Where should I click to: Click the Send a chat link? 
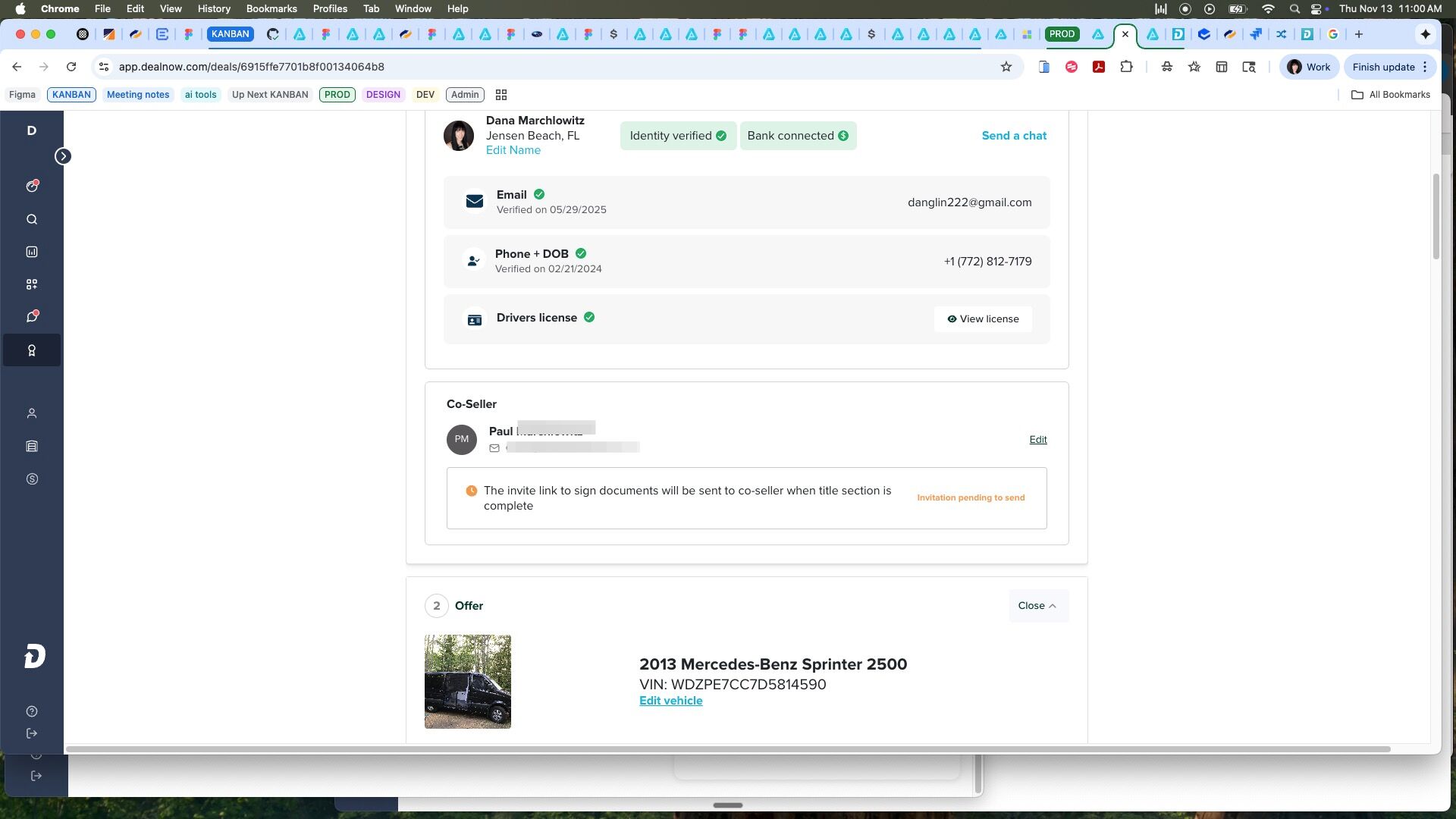pos(1014,136)
